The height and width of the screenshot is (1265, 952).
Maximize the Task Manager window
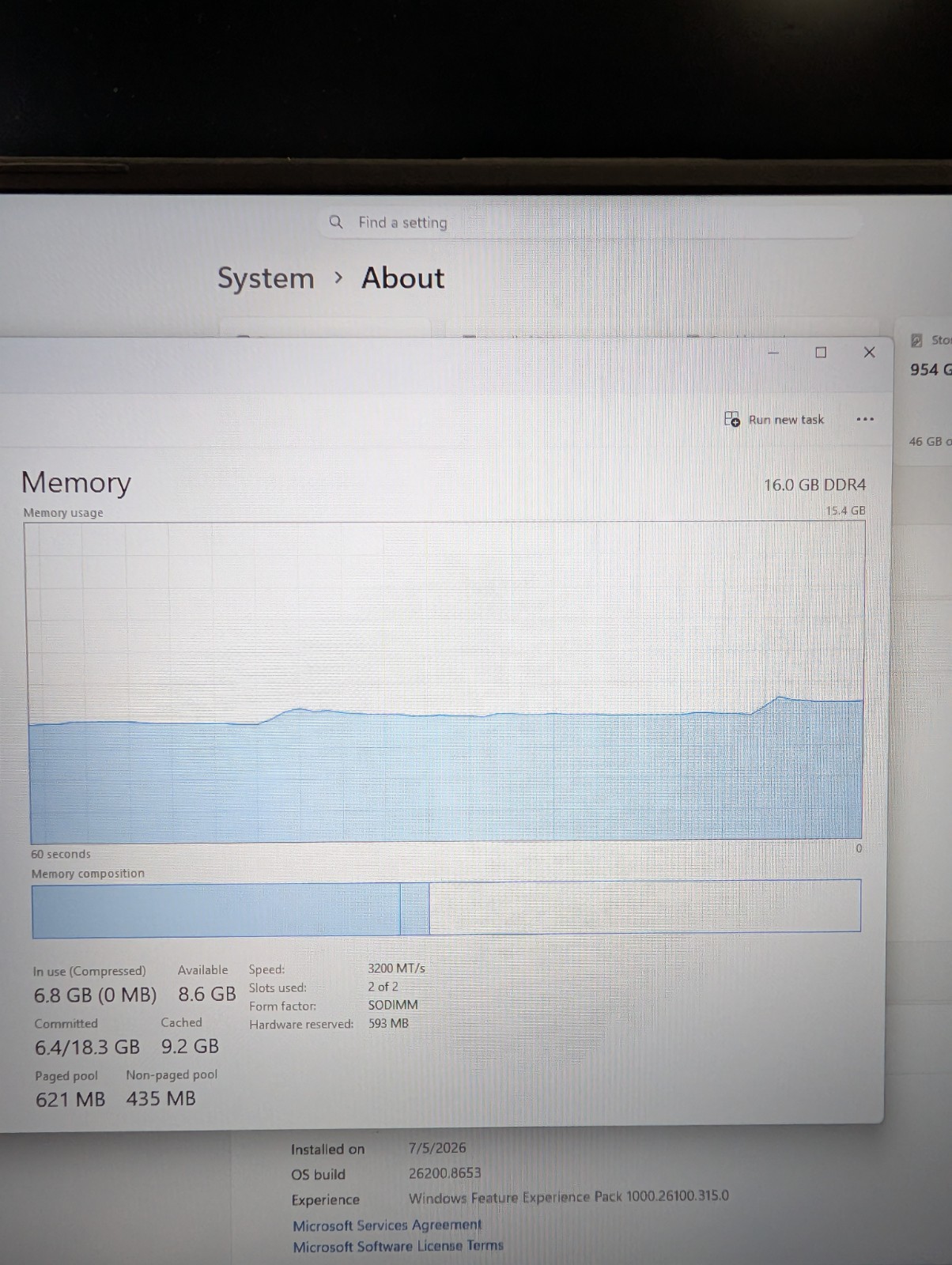pos(821,353)
